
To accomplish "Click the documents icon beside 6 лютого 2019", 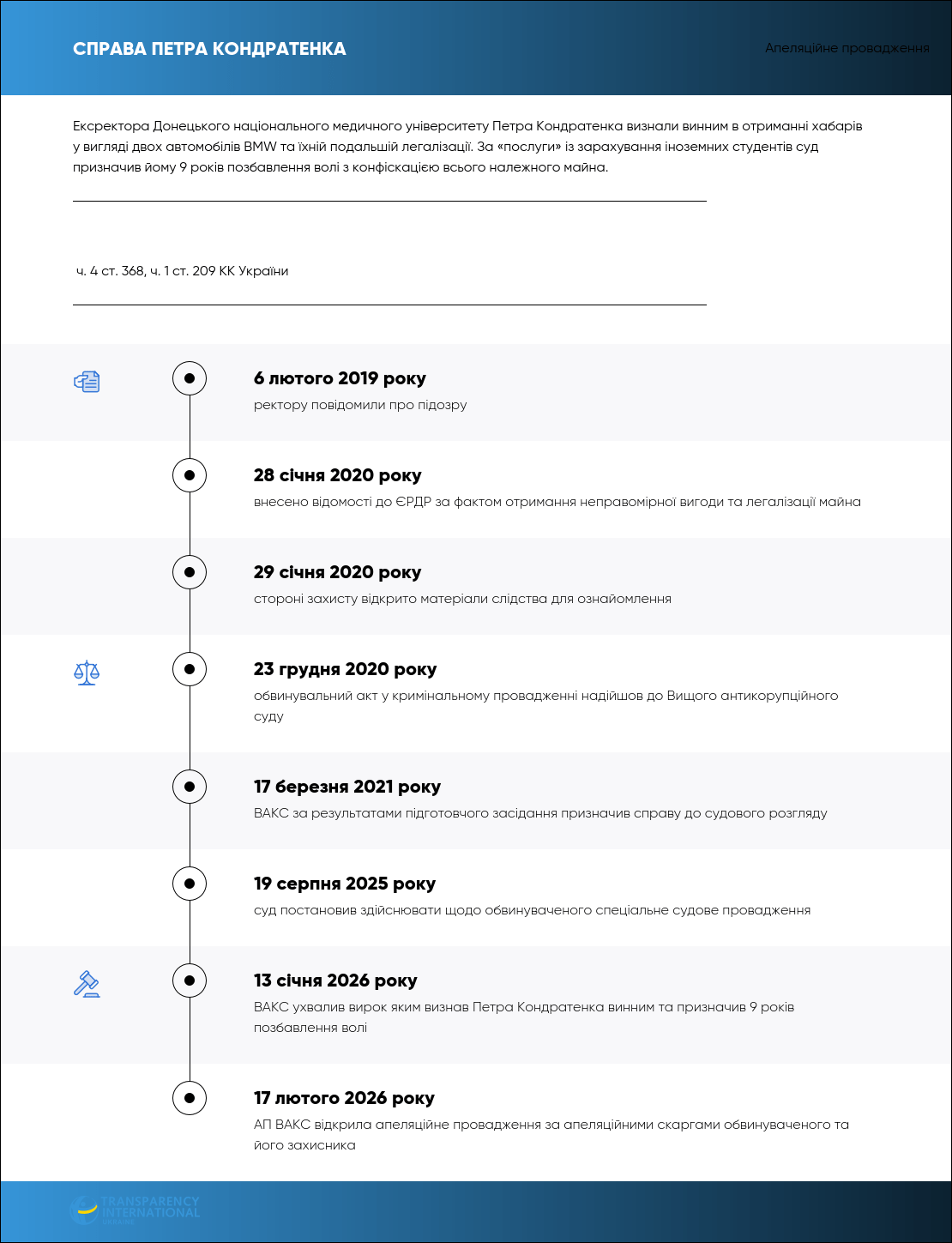I will pyautogui.click(x=87, y=381).
